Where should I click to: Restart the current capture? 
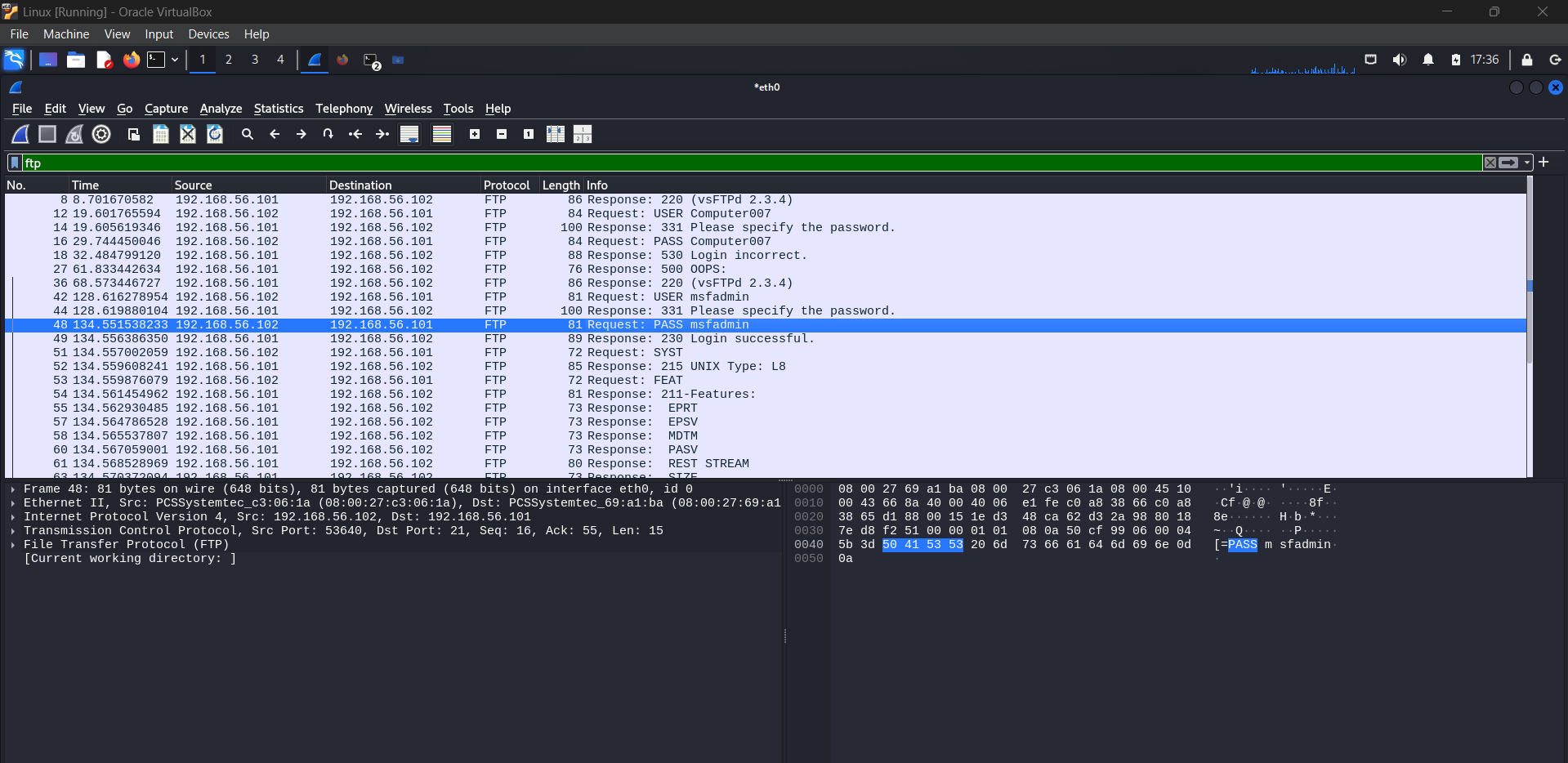tap(74, 134)
